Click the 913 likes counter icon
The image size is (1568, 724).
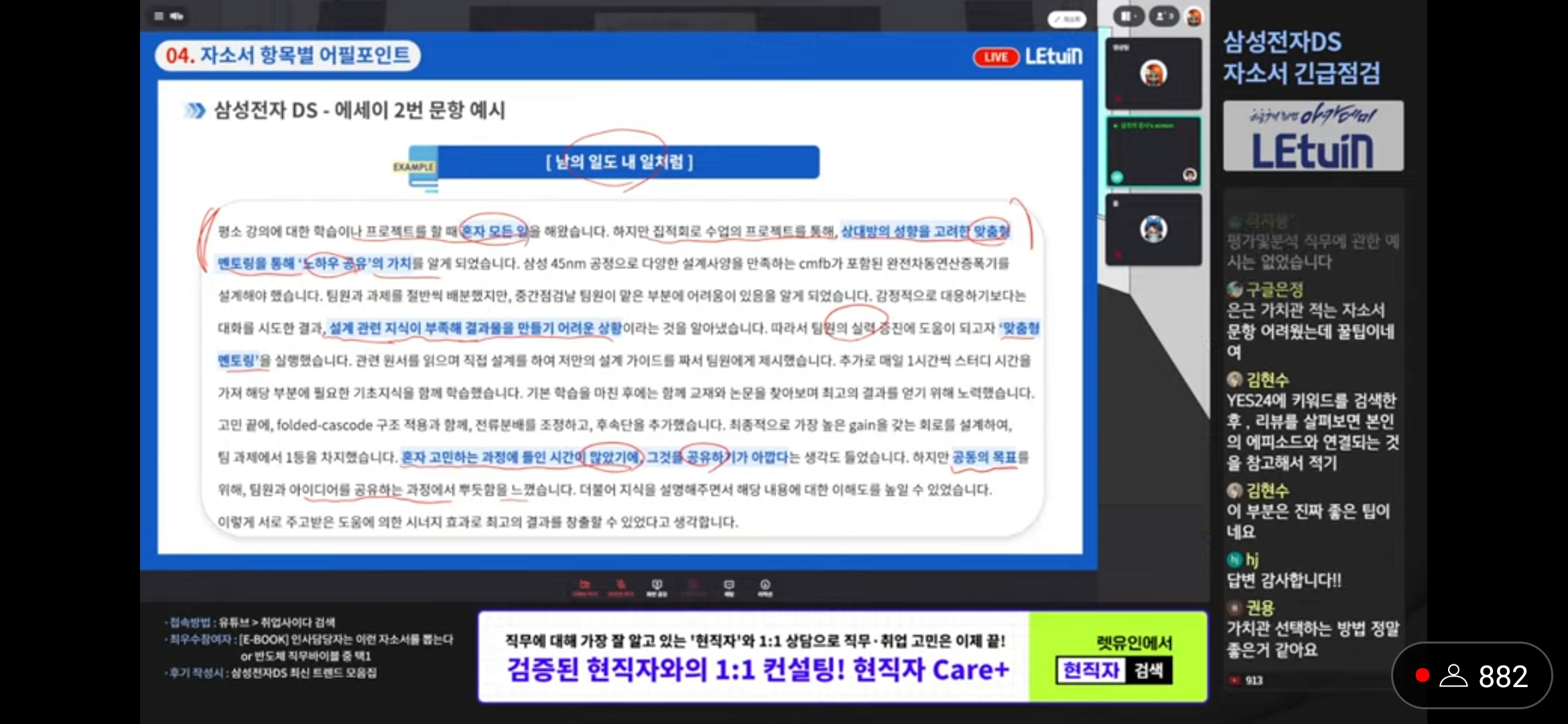pyautogui.click(x=1235, y=680)
